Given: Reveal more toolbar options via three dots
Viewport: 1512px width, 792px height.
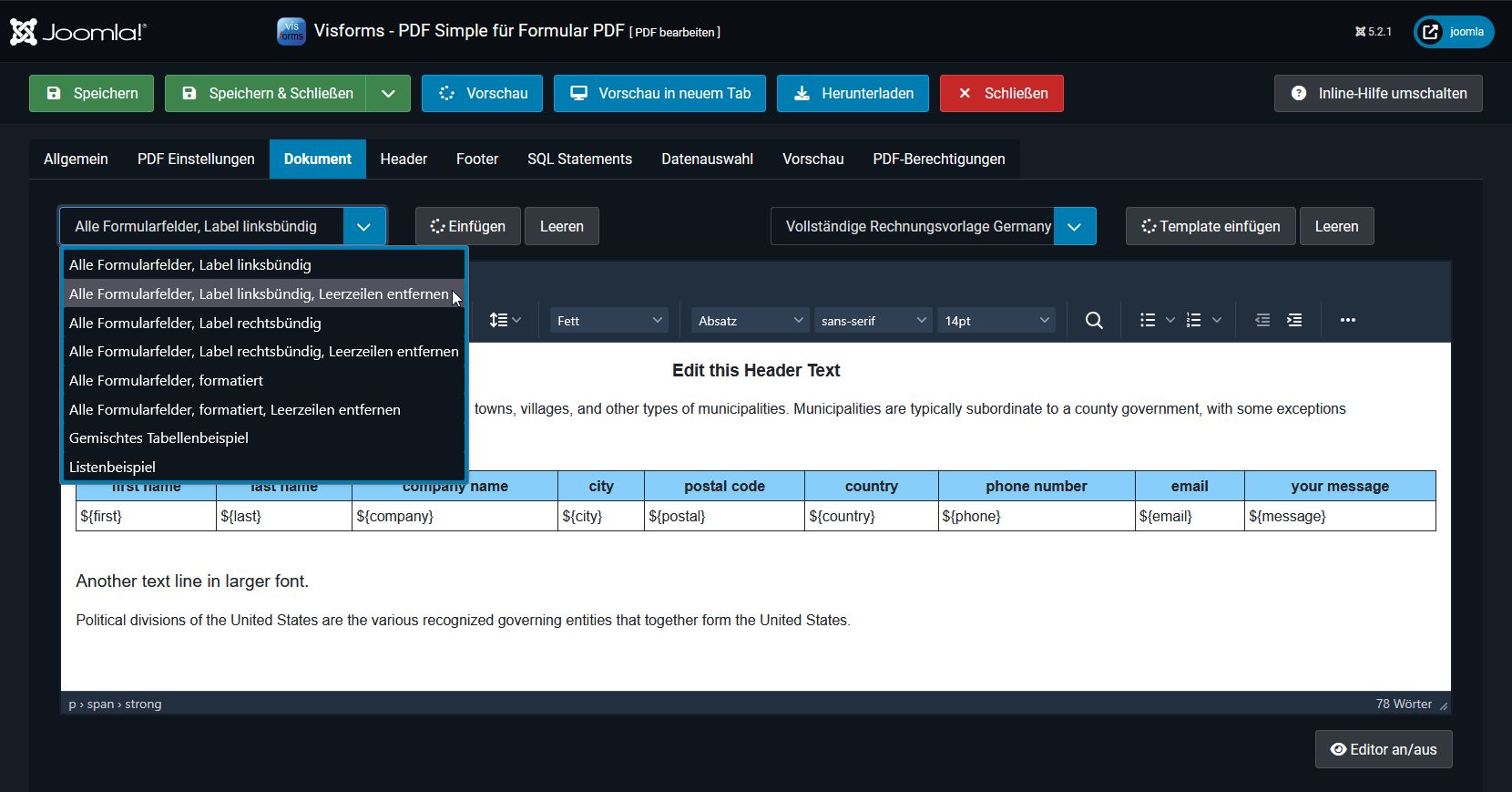Looking at the screenshot, I should click(x=1348, y=320).
